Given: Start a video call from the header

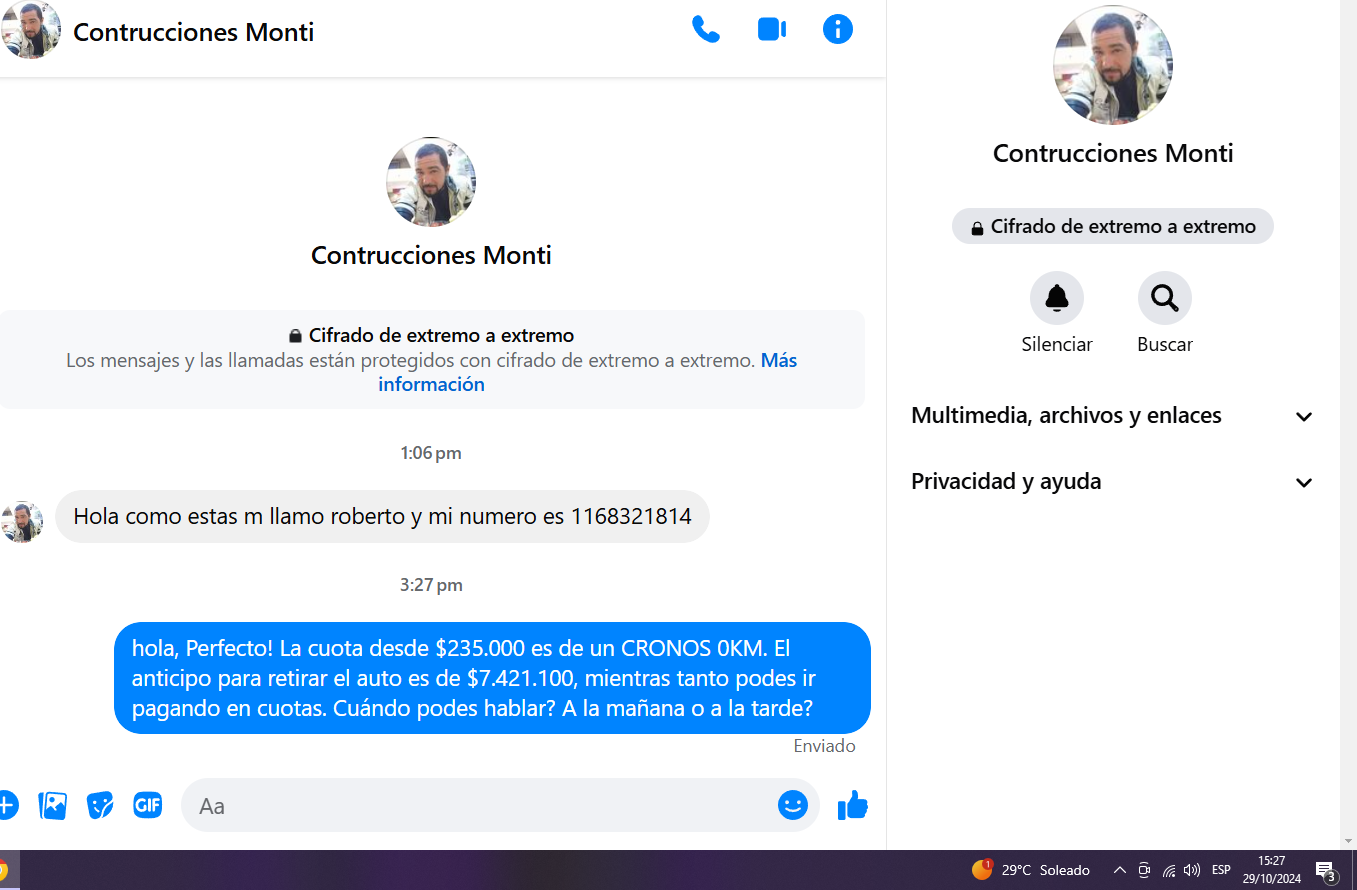Looking at the screenshot, I should 772,30.
